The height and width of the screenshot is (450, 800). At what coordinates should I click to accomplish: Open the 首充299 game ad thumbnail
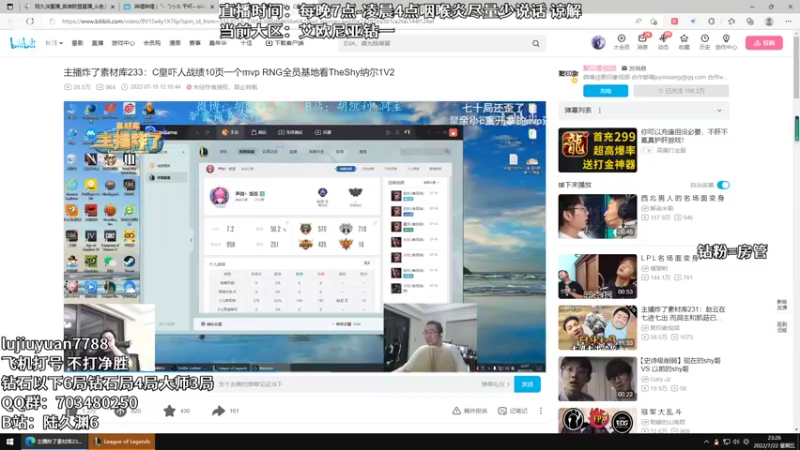coord(597,150)
